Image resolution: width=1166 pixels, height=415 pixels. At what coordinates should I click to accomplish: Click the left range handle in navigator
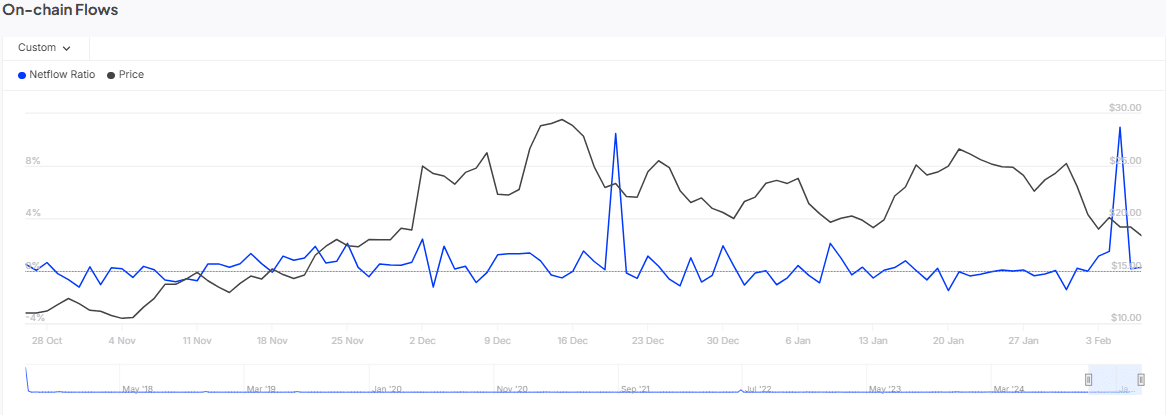click(x=1089, y=379)
